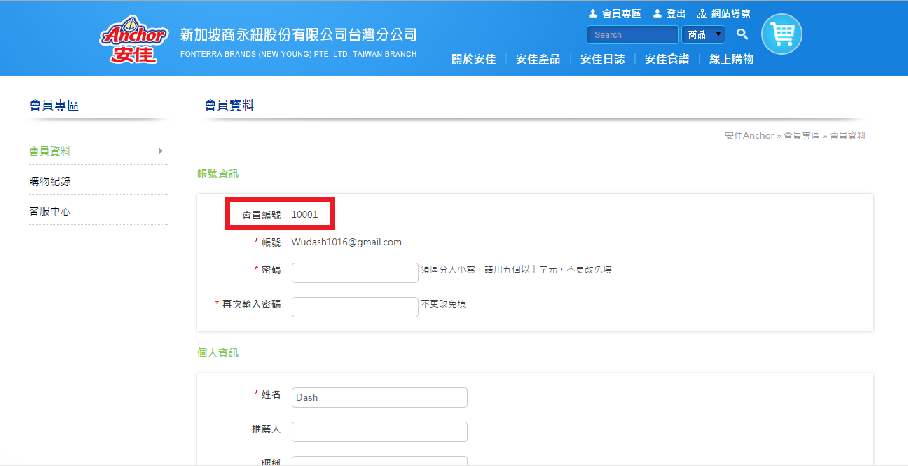Go to the 安佳產品 menu
908x466 pixels.
coord(538,59)
